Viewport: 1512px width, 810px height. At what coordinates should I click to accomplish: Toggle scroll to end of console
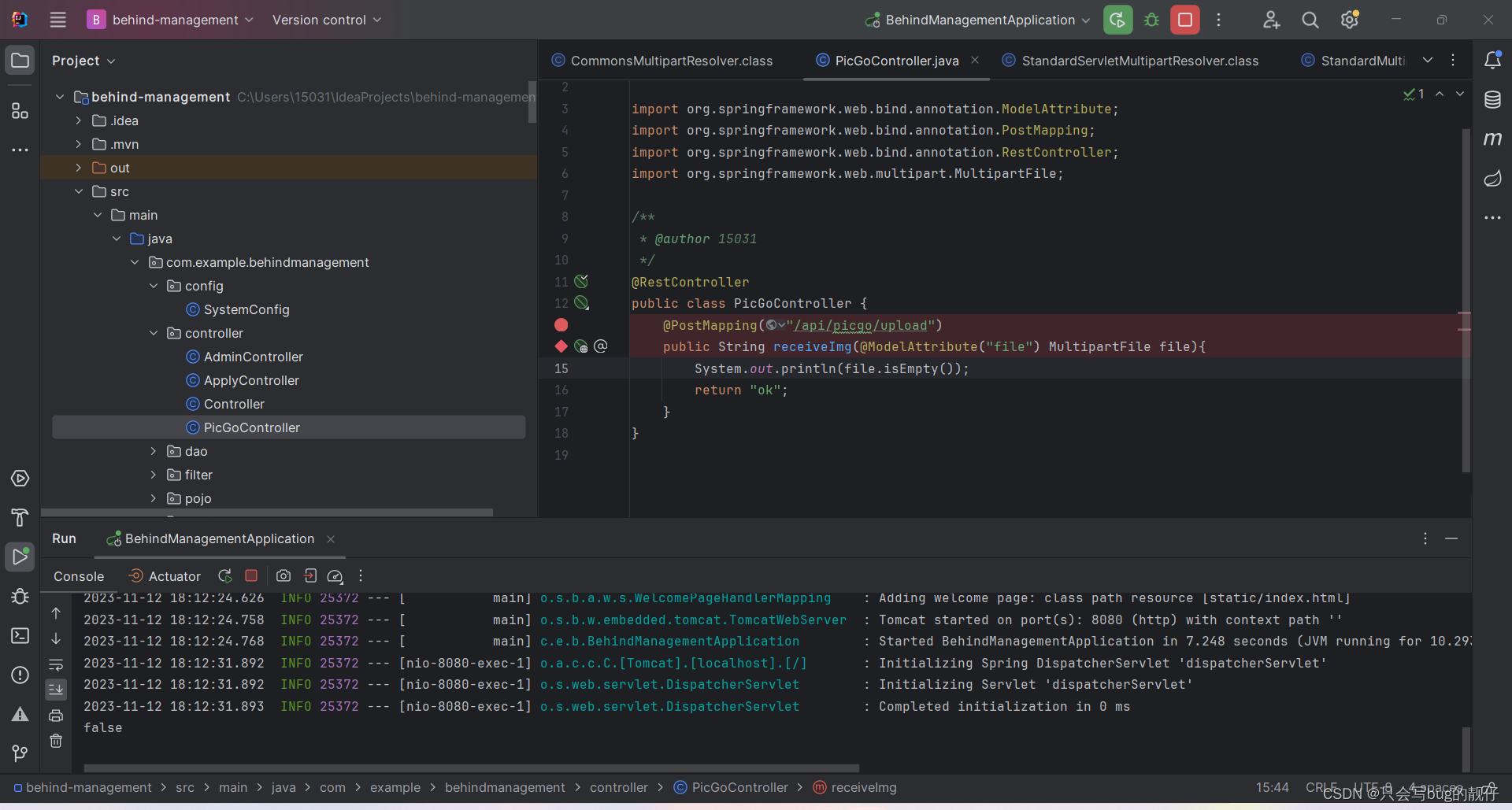[56, 690]
